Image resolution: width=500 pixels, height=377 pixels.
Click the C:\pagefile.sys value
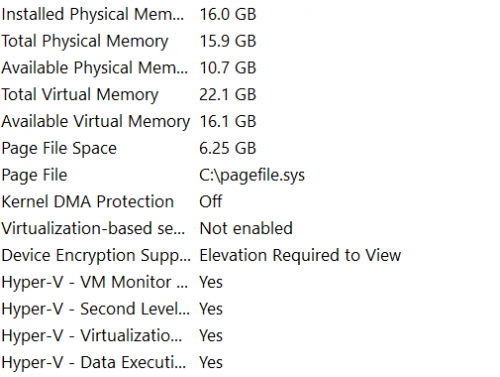point(252,176)
